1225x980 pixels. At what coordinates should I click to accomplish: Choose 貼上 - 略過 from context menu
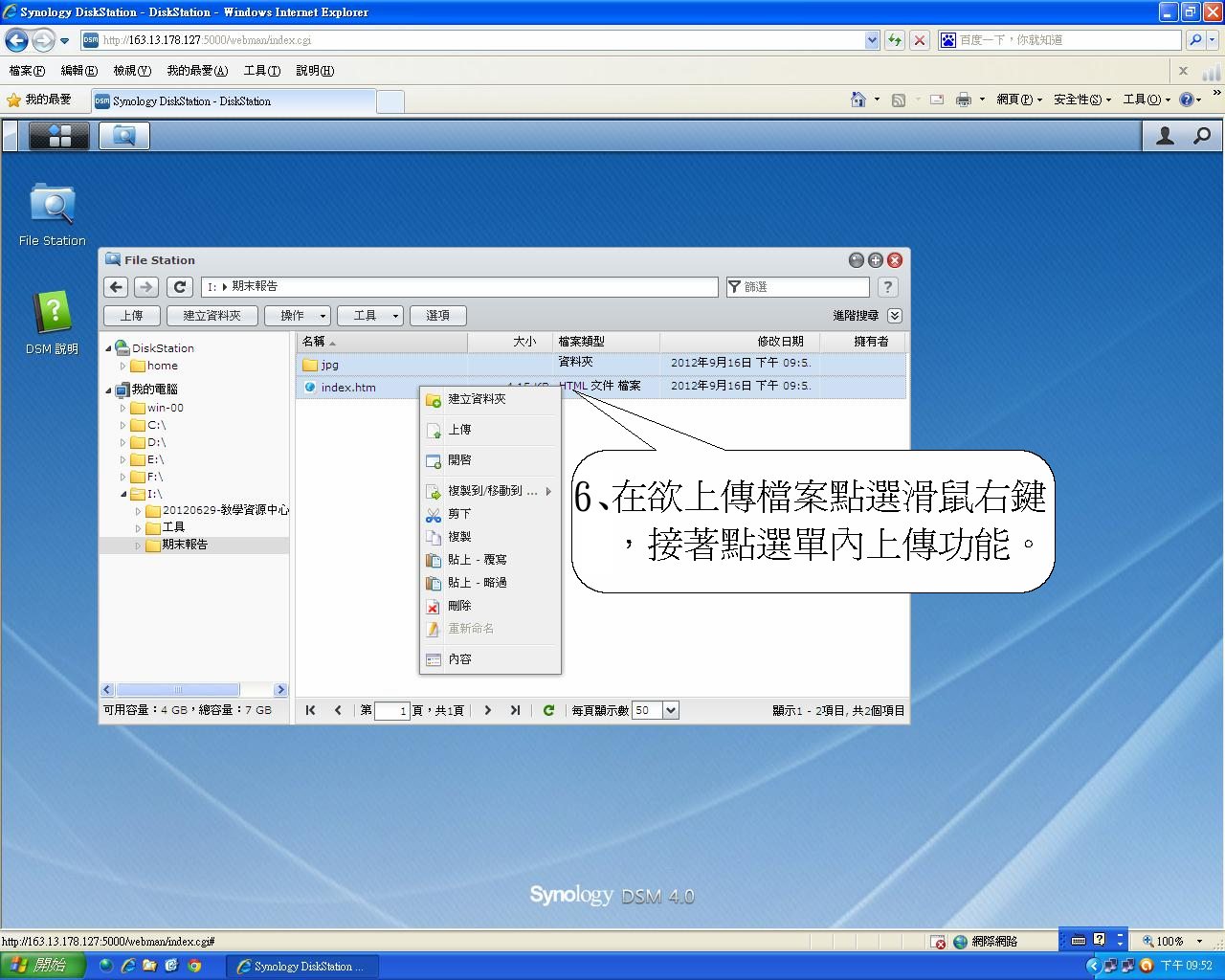[x=489, y=583]
